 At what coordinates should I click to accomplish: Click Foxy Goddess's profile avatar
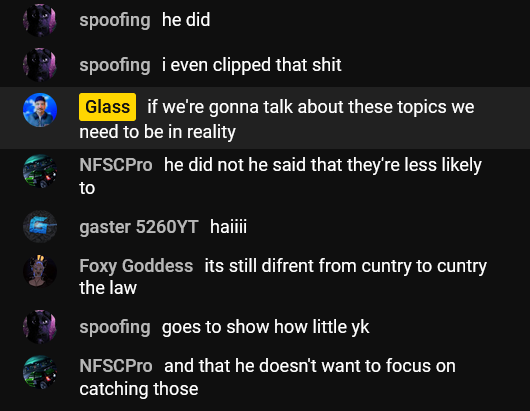40,271
